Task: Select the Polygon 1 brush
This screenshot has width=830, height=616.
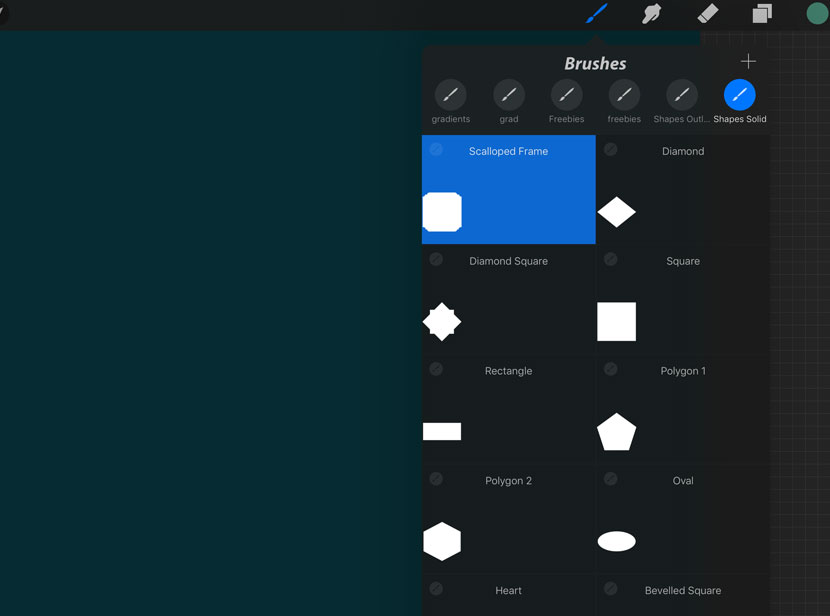Action: click(x=683, y=409)
